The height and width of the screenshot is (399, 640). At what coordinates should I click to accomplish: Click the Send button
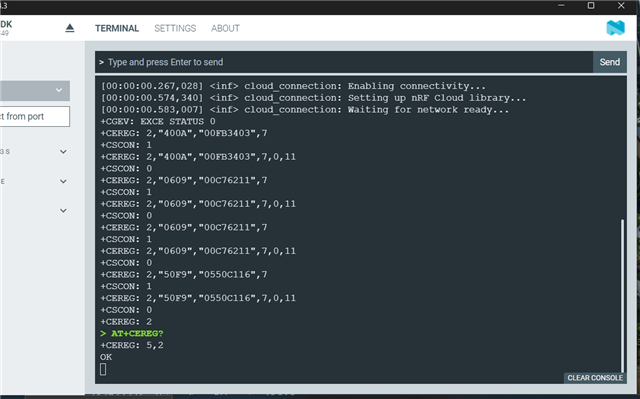609,62
